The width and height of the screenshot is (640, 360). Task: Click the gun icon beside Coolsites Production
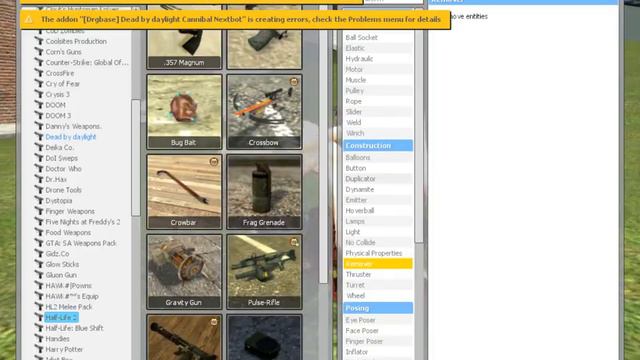[x=39, y=41]
